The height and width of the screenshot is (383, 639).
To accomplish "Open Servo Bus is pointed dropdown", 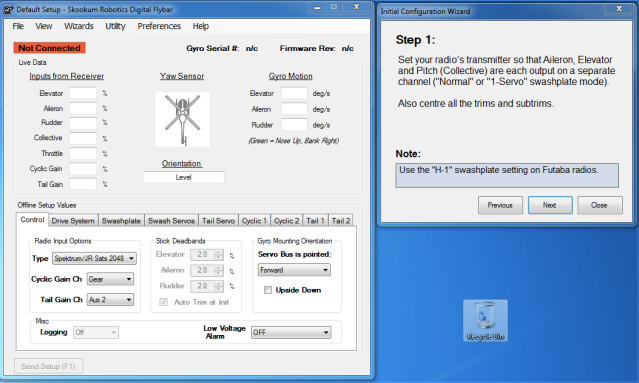I will point(294,270).
